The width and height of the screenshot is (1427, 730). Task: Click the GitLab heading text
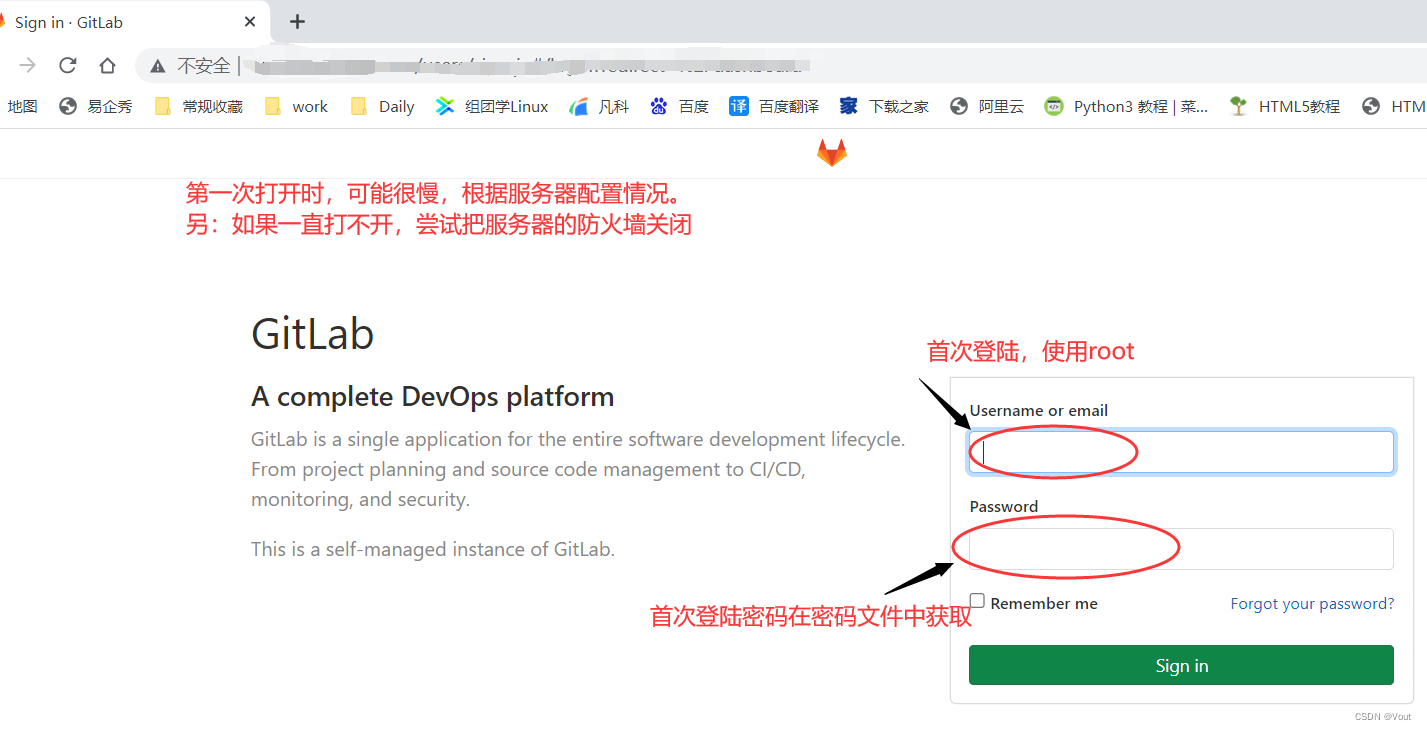(312, 333)
